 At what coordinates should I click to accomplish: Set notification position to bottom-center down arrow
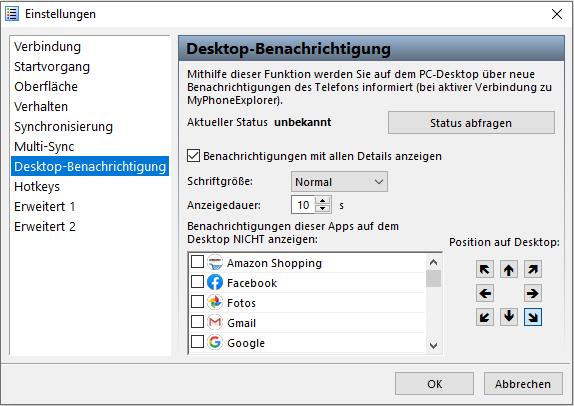(508, 317)
